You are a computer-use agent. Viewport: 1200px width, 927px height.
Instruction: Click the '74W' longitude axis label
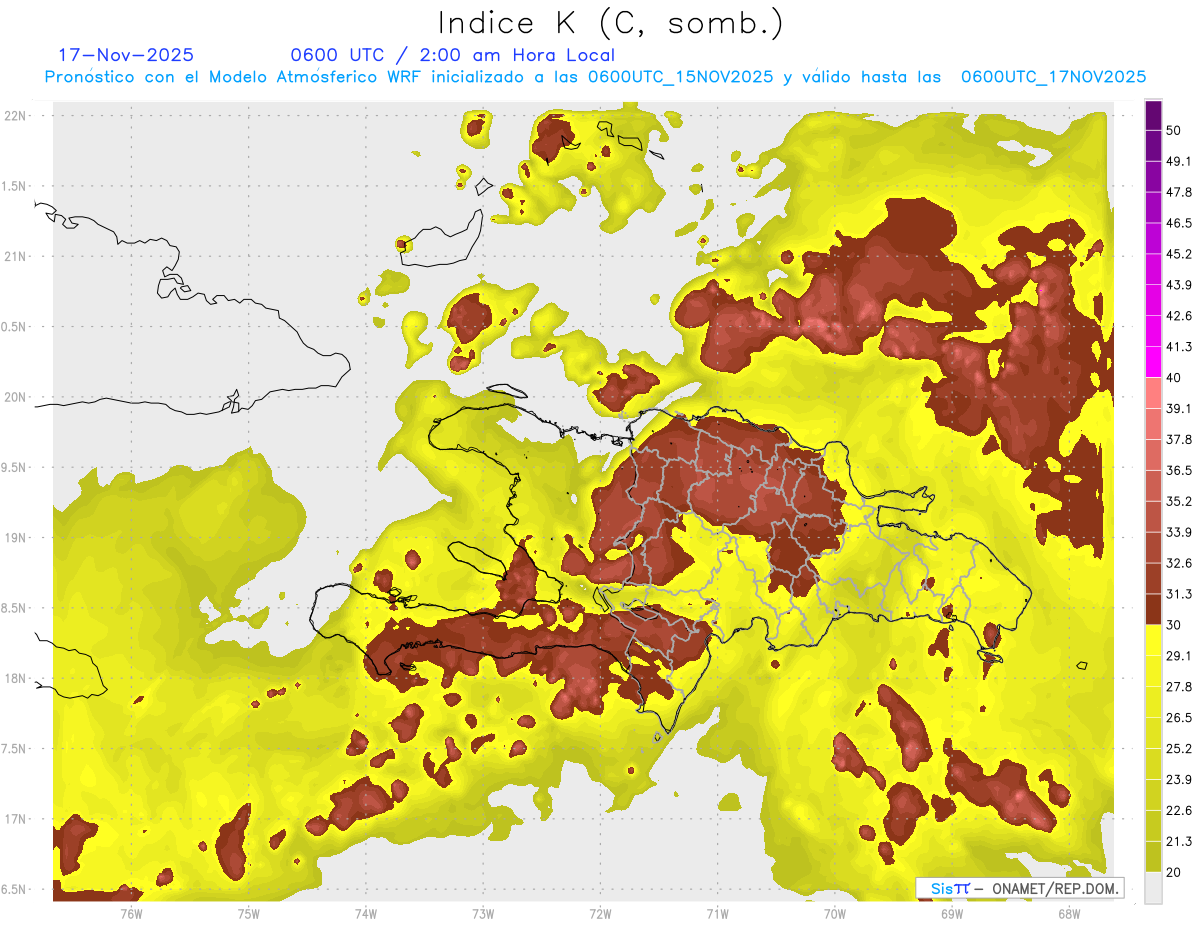pyautogui.click(x=365, y=914)
